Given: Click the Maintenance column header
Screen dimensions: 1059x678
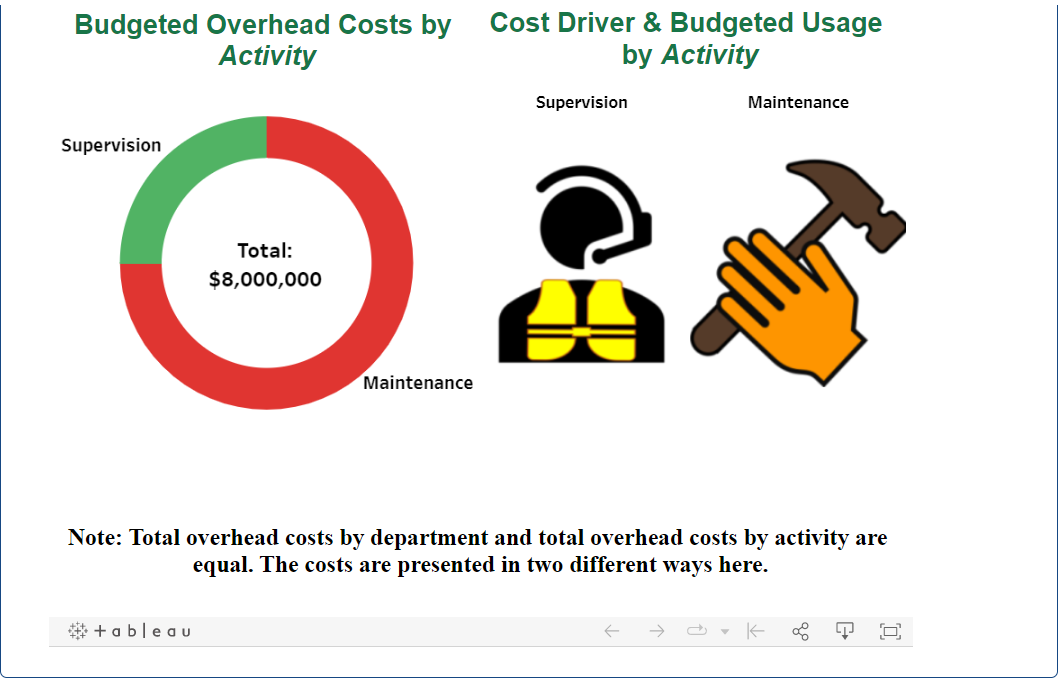Looking at the screenshot, I should pyautogui.click(x=798, y=102).
